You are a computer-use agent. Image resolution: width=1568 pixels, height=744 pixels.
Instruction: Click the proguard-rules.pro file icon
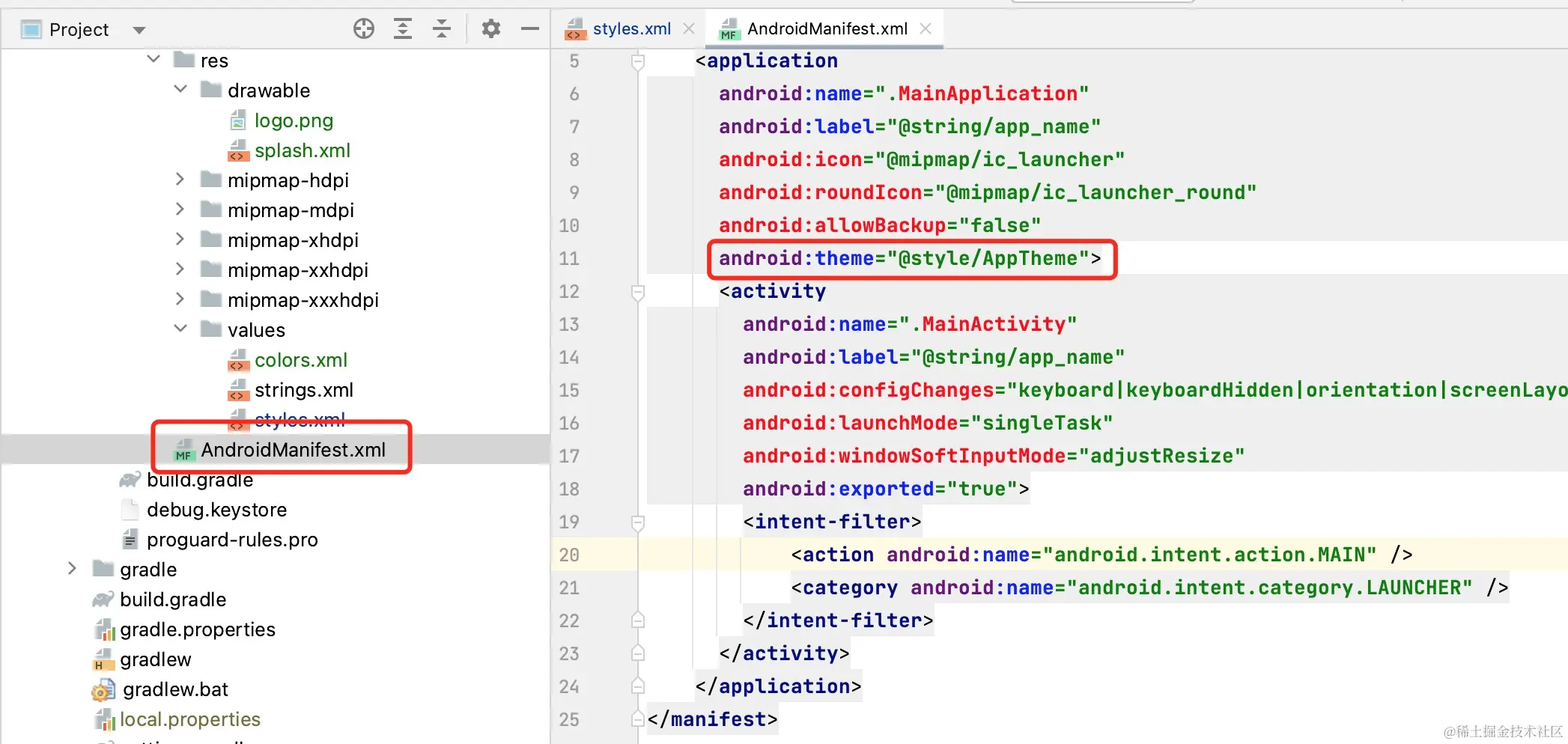coord(130,540)
